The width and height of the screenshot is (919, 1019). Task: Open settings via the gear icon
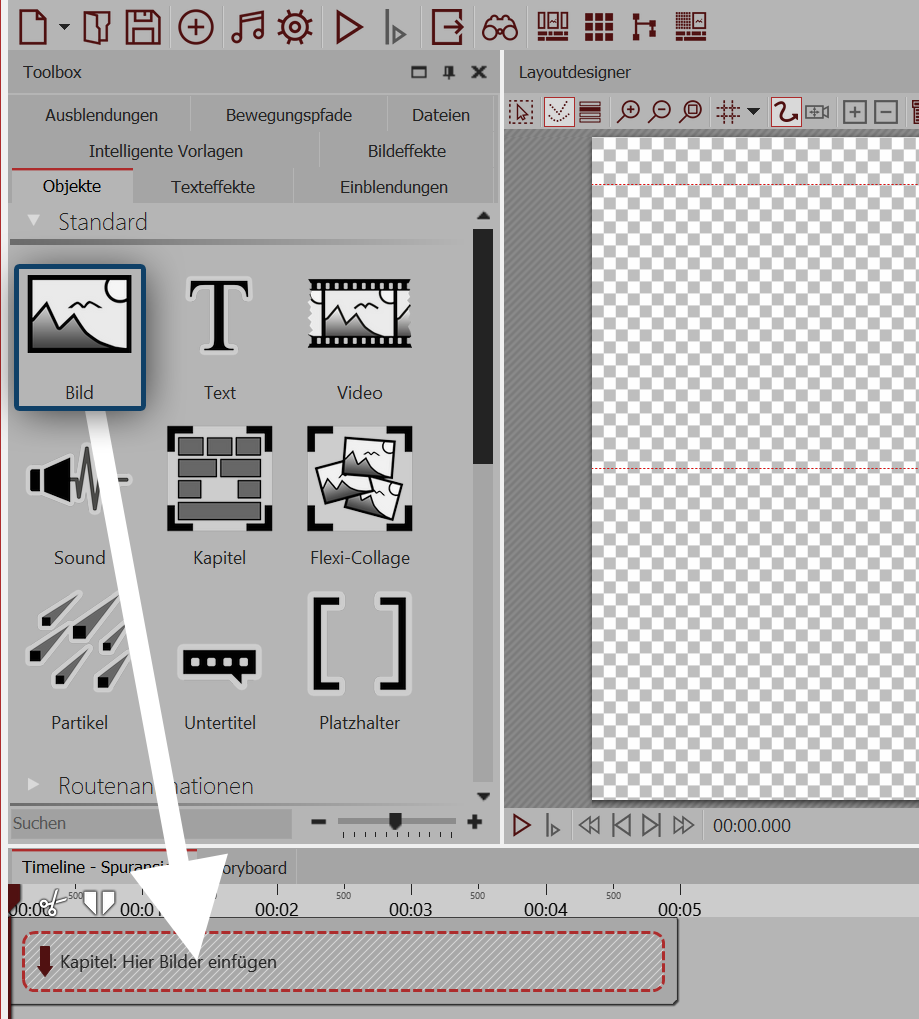[295, 27]
